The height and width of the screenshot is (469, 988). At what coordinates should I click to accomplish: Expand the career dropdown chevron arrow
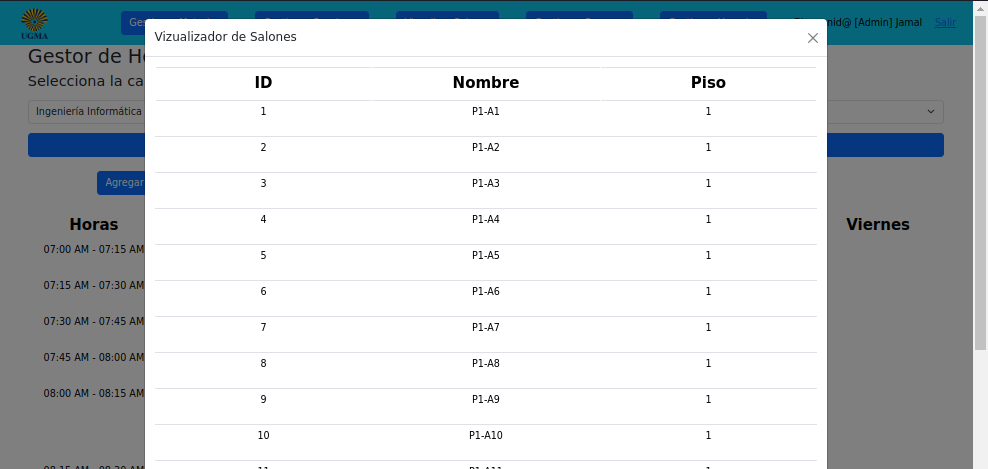[931, 112]
